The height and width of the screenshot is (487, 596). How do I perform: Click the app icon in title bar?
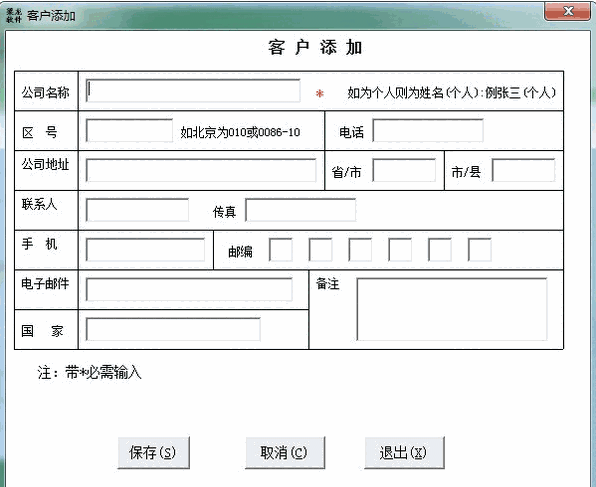click(x=14, y=15)
